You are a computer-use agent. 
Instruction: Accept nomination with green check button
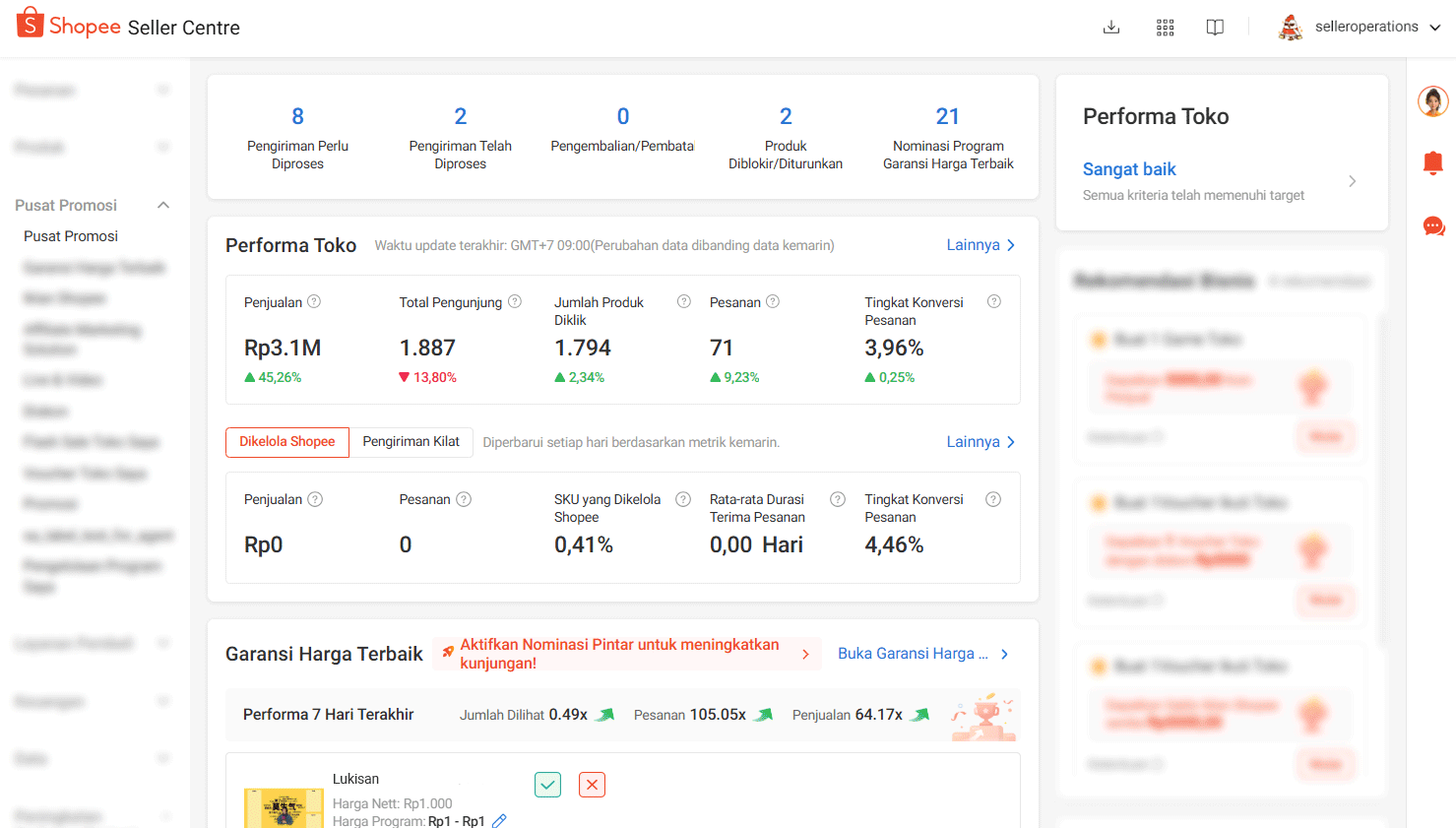click(548, 785)
